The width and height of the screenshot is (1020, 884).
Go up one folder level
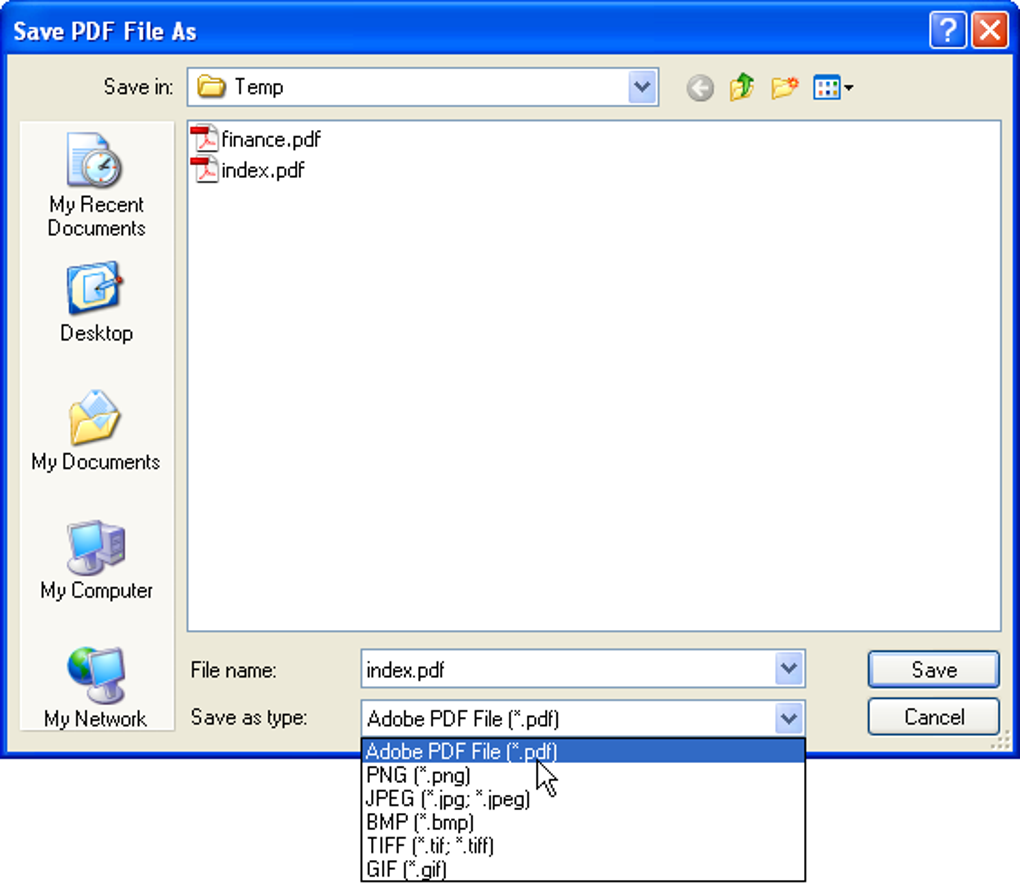click(x=742, y=87)
